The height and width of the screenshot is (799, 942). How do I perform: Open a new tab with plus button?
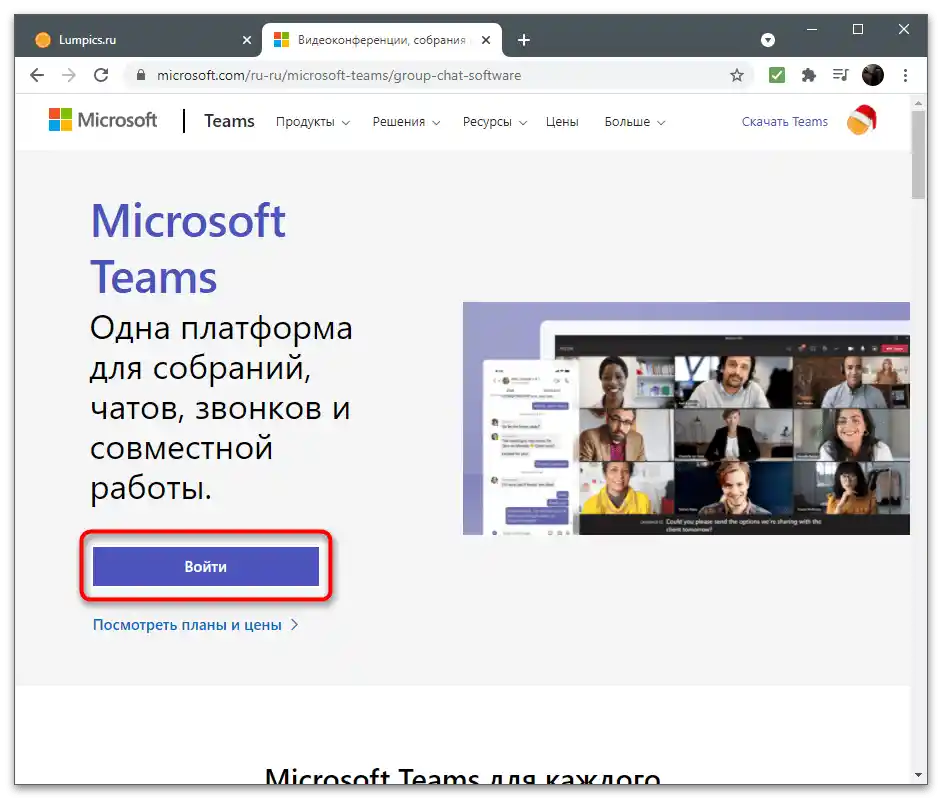tap(523, 40)
